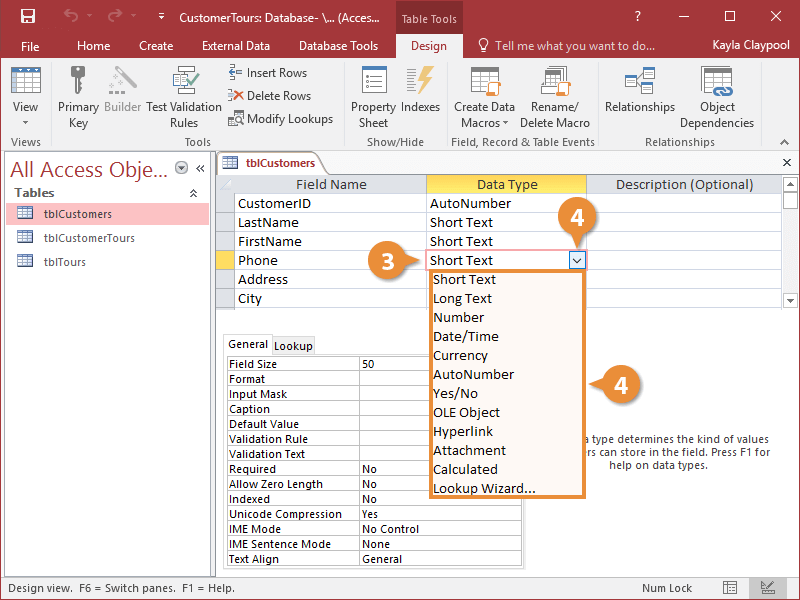Select Lookup Wizard... in data type list

click(x=485, y=488)
